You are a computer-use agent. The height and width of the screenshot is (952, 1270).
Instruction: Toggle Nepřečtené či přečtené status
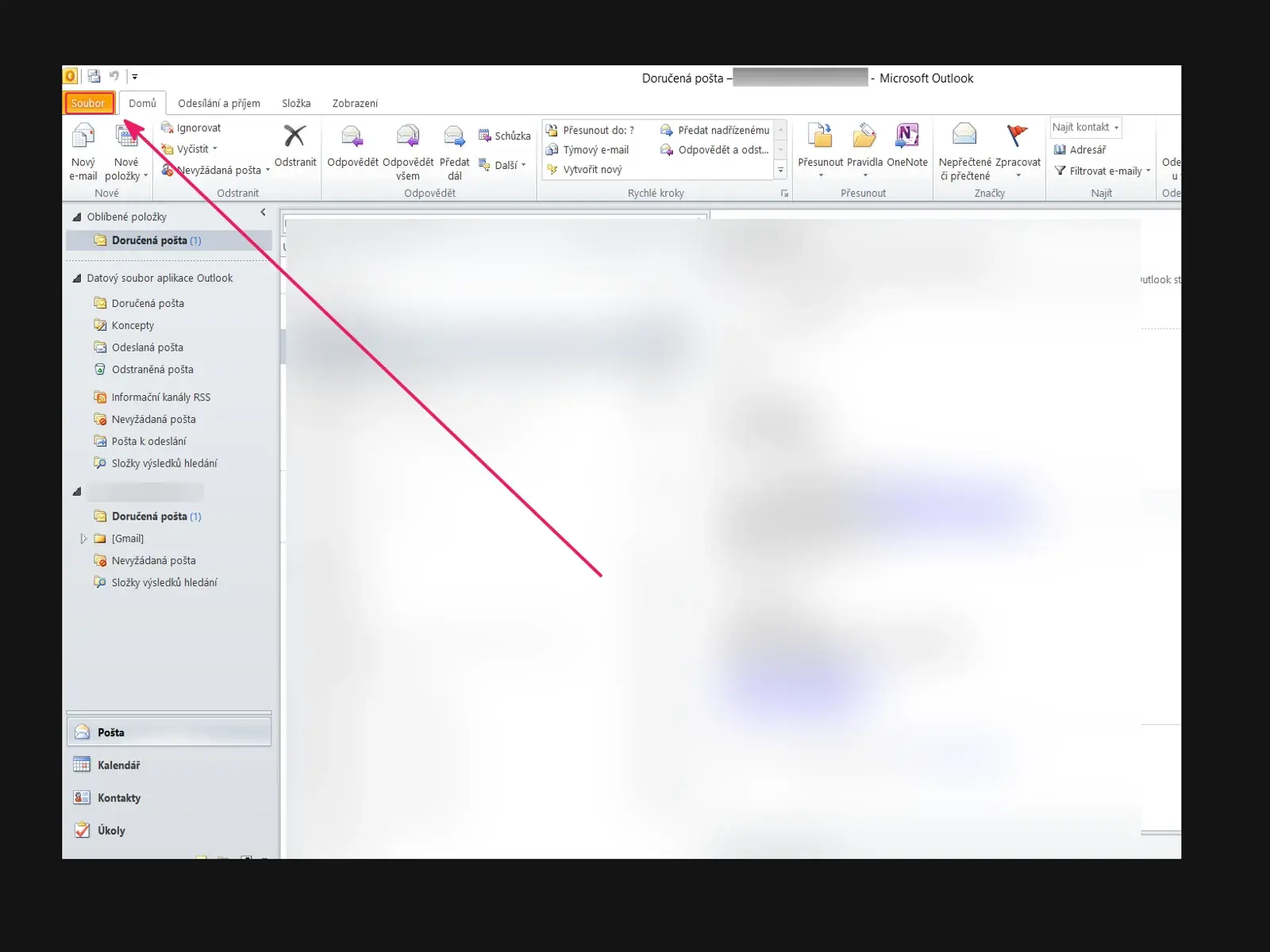click(x=964, y=152)
